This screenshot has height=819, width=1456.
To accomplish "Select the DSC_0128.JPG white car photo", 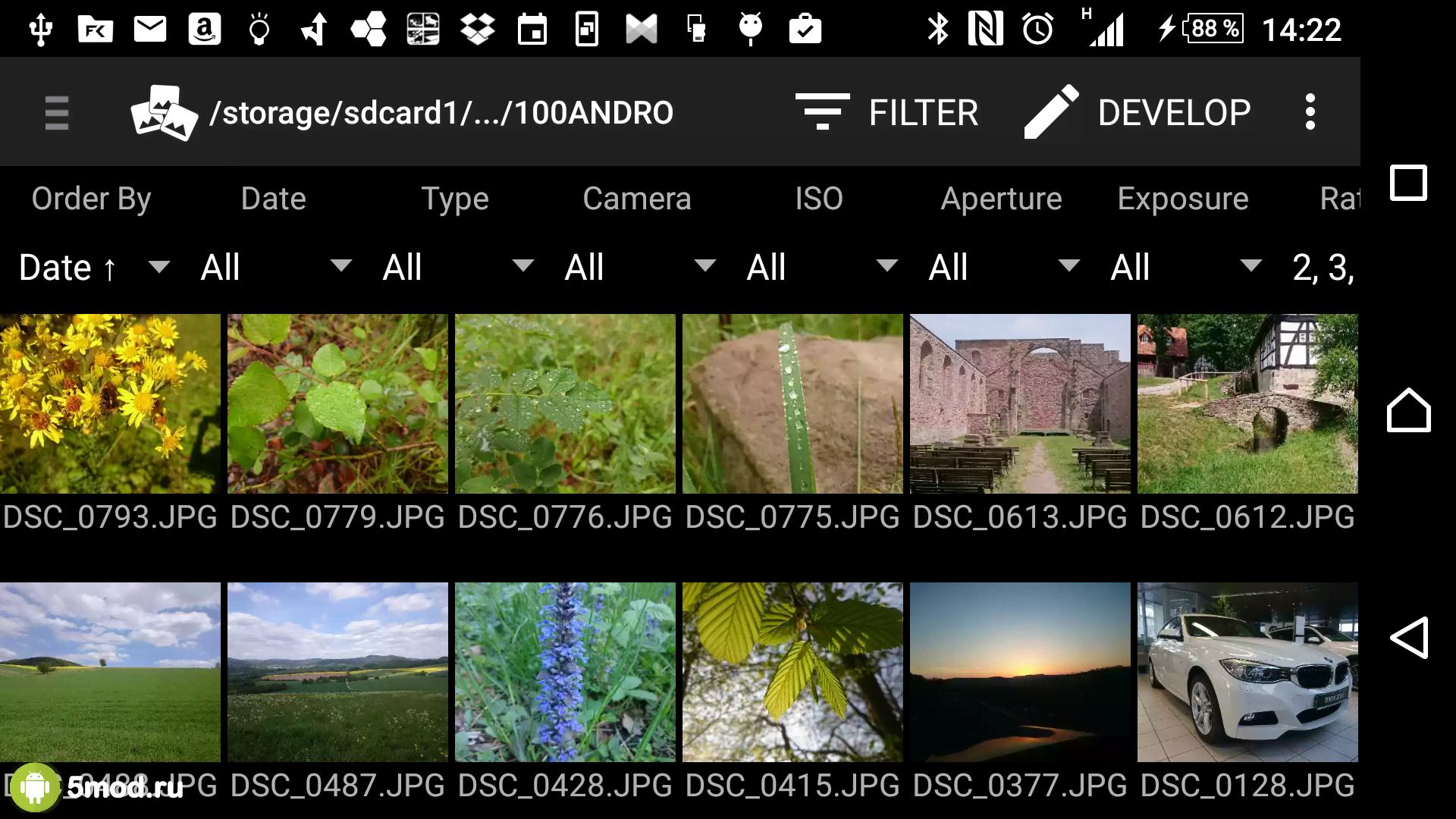I will coord(1247,672).
